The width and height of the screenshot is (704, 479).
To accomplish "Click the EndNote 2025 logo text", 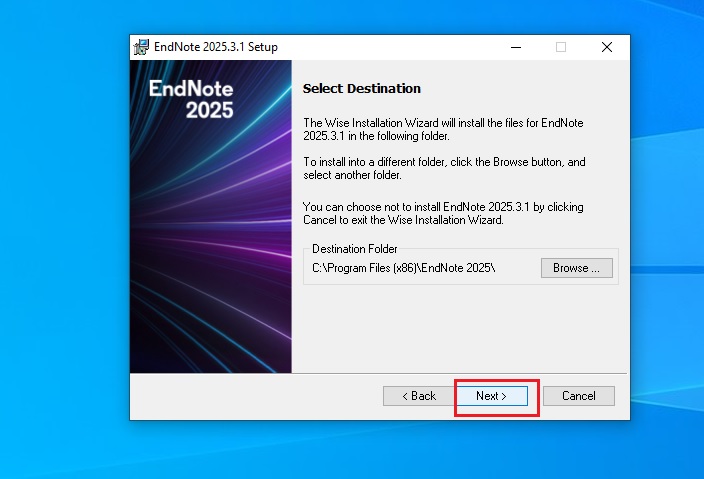I will pyautogui.click(x=191, y=98).
